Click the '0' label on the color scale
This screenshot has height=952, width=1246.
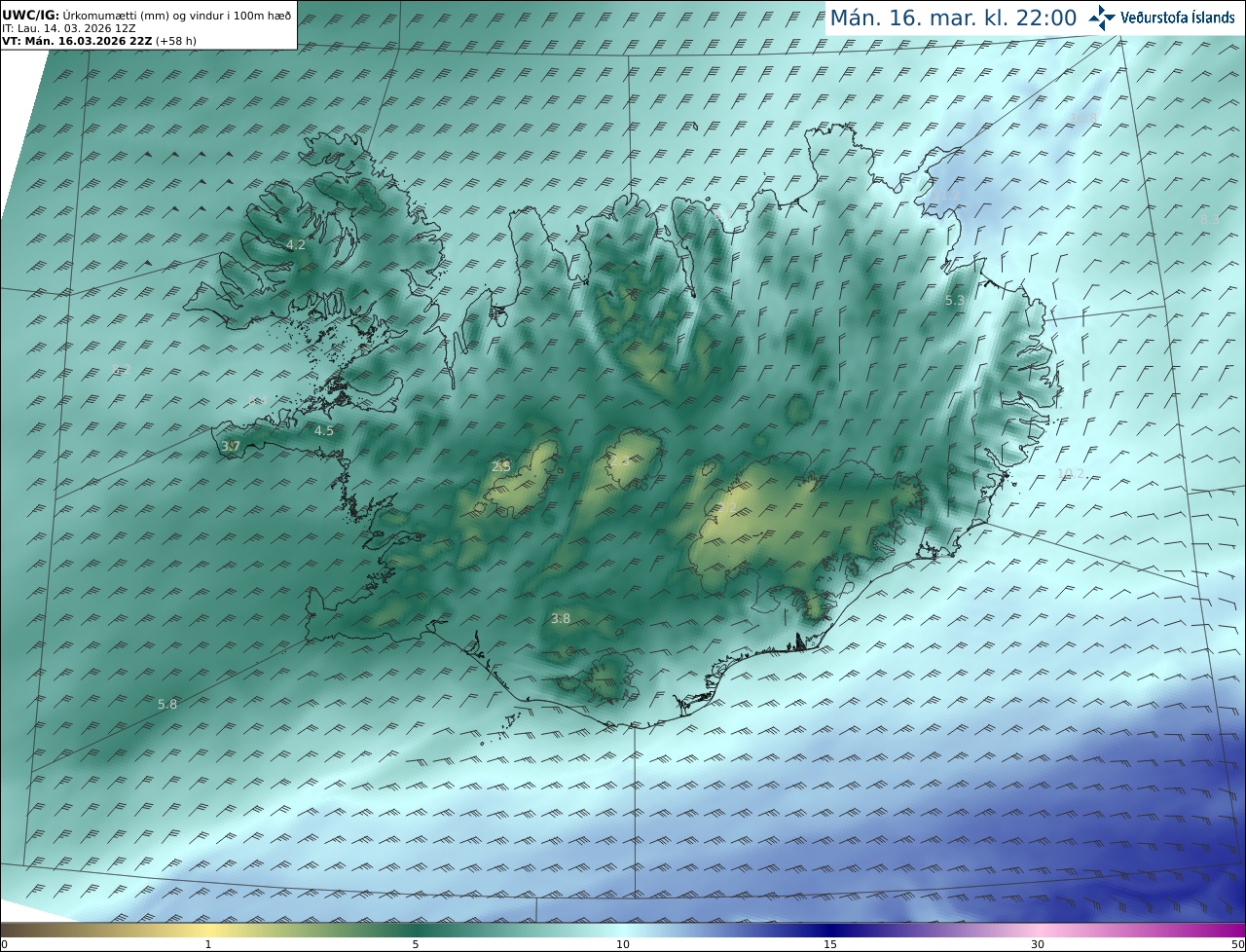[x=4, y=944]
